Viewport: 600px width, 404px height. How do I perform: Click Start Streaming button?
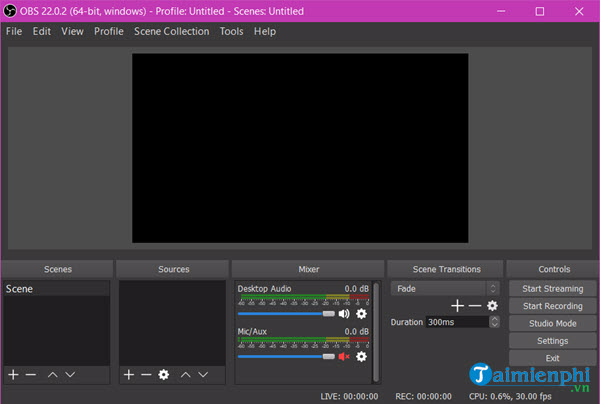[553, 288]
